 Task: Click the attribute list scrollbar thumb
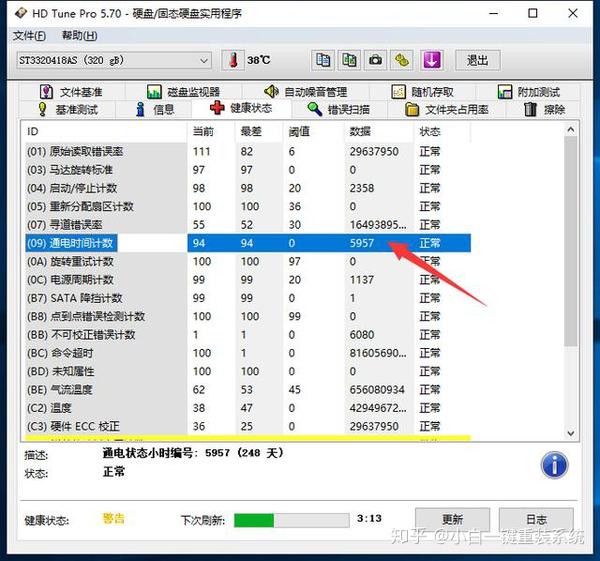(571, 242)
